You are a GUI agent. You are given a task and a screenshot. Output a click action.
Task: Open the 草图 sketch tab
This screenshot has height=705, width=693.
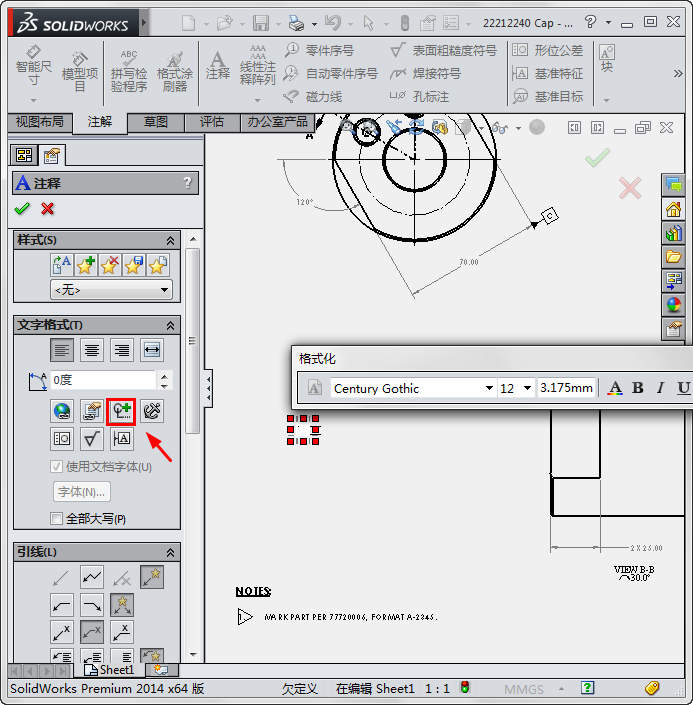pos(156,122)
